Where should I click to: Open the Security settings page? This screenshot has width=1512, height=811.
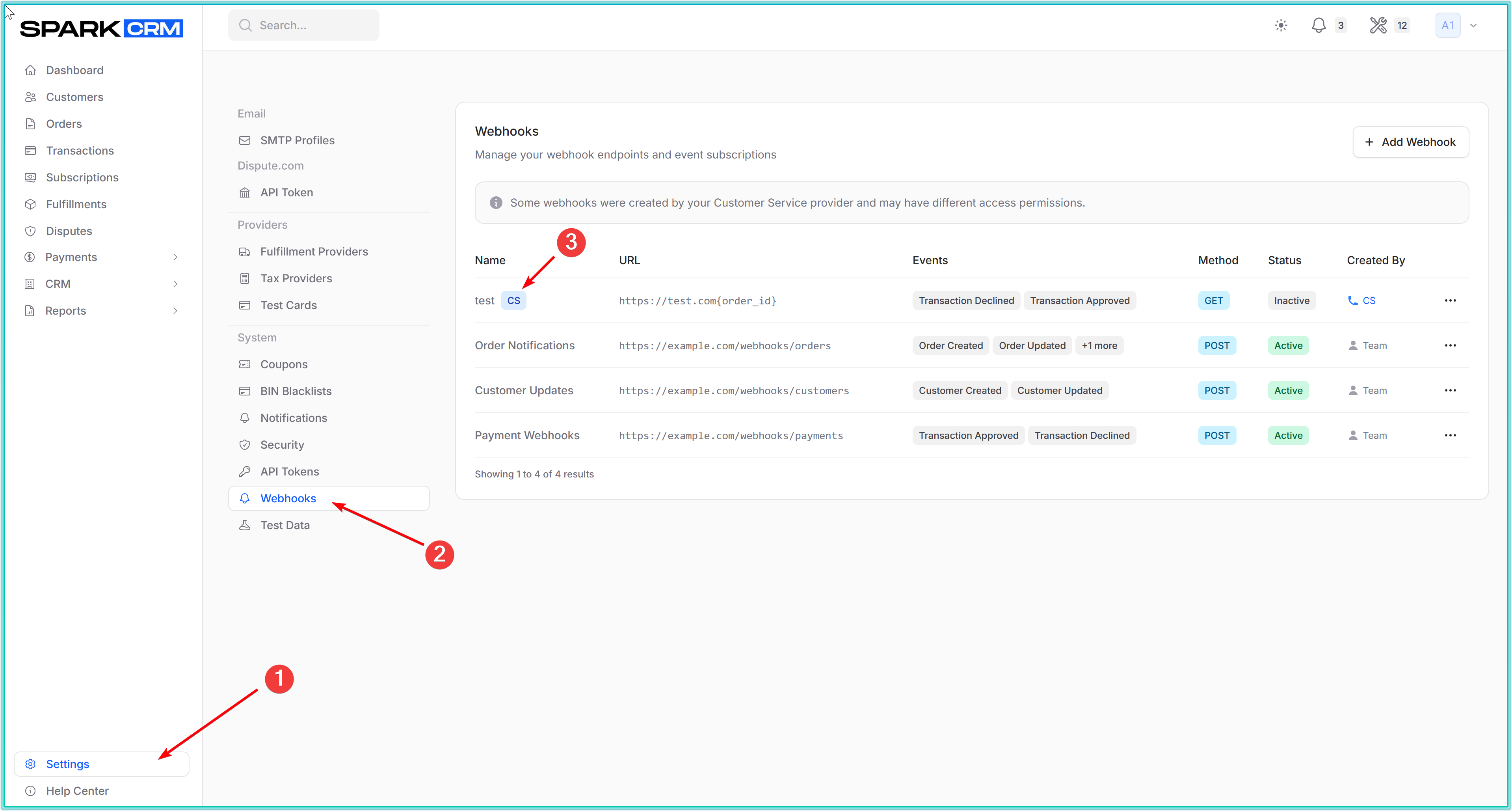point(282,445)
